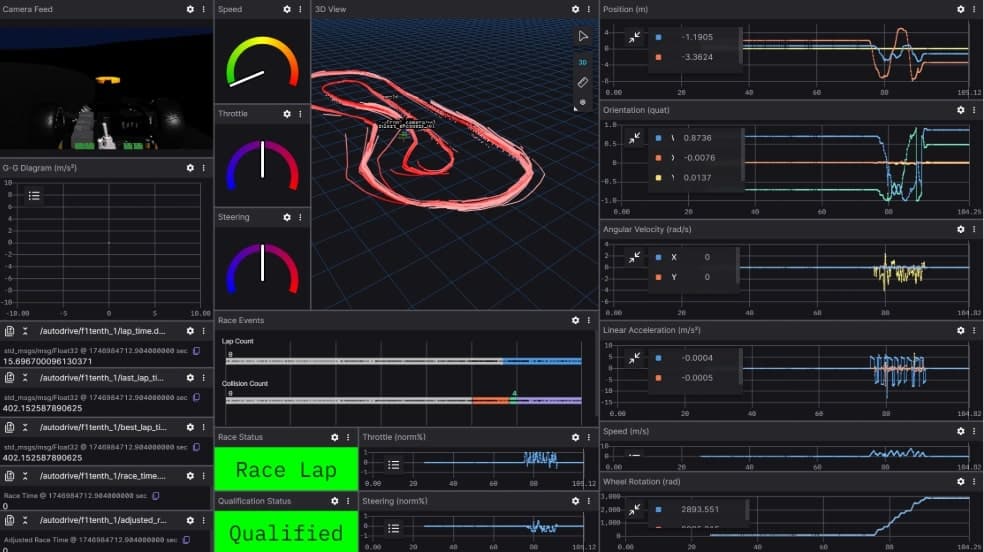This screenshot has height=552, width=984.
Task: Click the Qualified status indicator
Action: (286, 534)
